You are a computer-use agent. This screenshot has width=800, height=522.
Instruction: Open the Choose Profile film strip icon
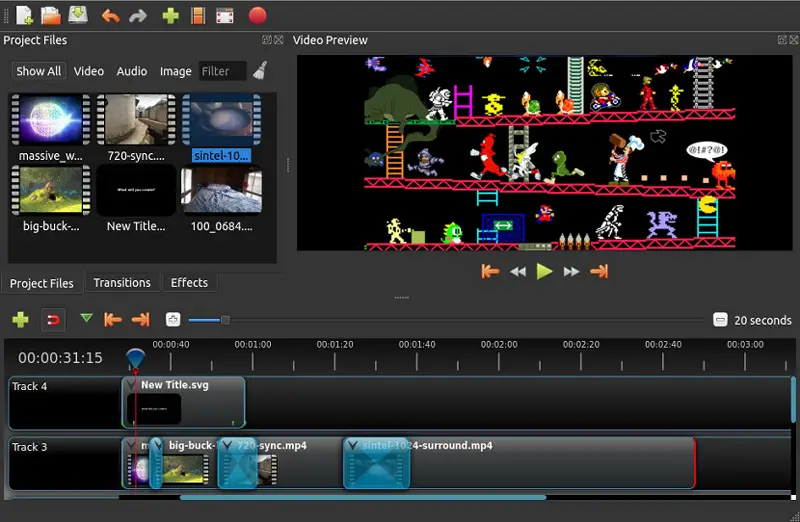pos(198,16)
